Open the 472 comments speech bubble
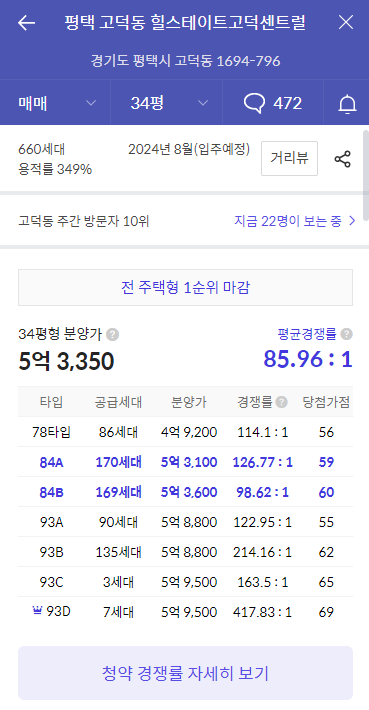The image size is (369, 710). 273,103
